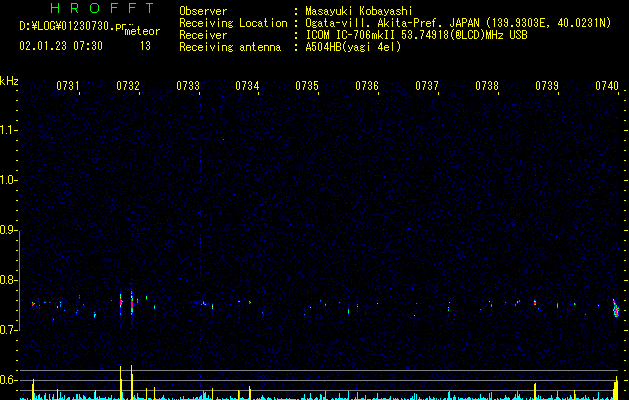Click the 0.8 kHz frequency label
629x400 pixels.
(x=9, y=280)
